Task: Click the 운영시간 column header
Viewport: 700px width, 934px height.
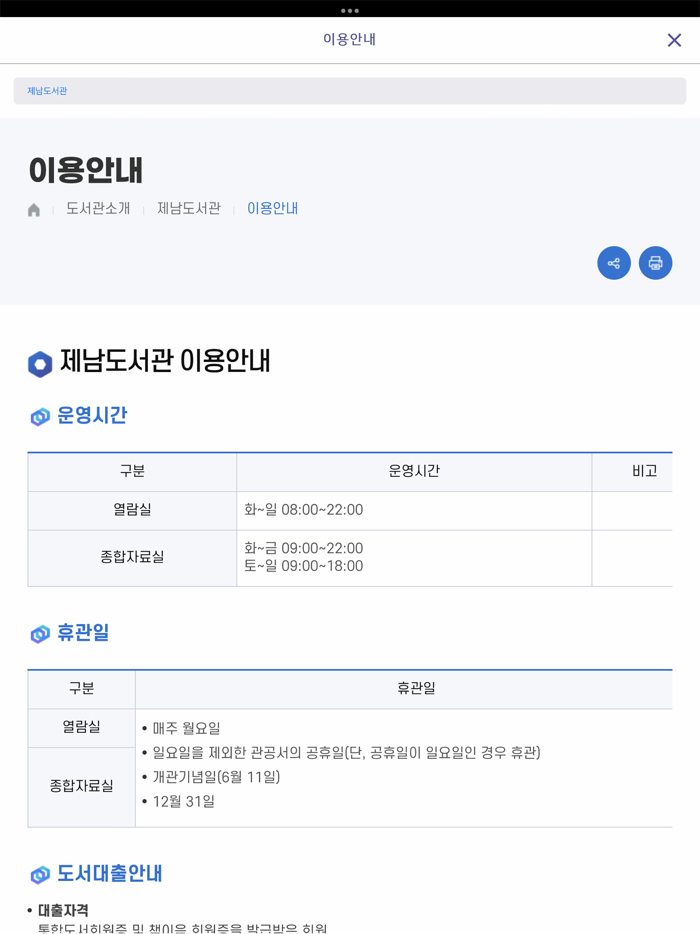Action: tap(414, 472)
